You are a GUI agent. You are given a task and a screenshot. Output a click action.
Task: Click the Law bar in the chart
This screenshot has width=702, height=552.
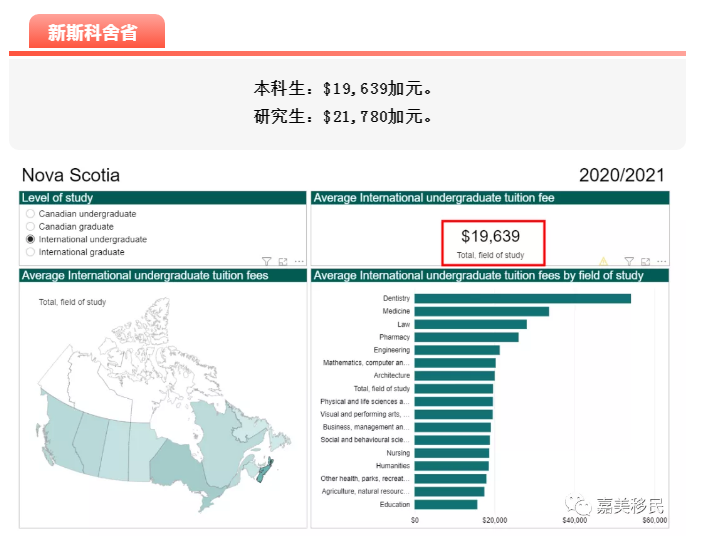pyautogui.click(x=470, y=324)
